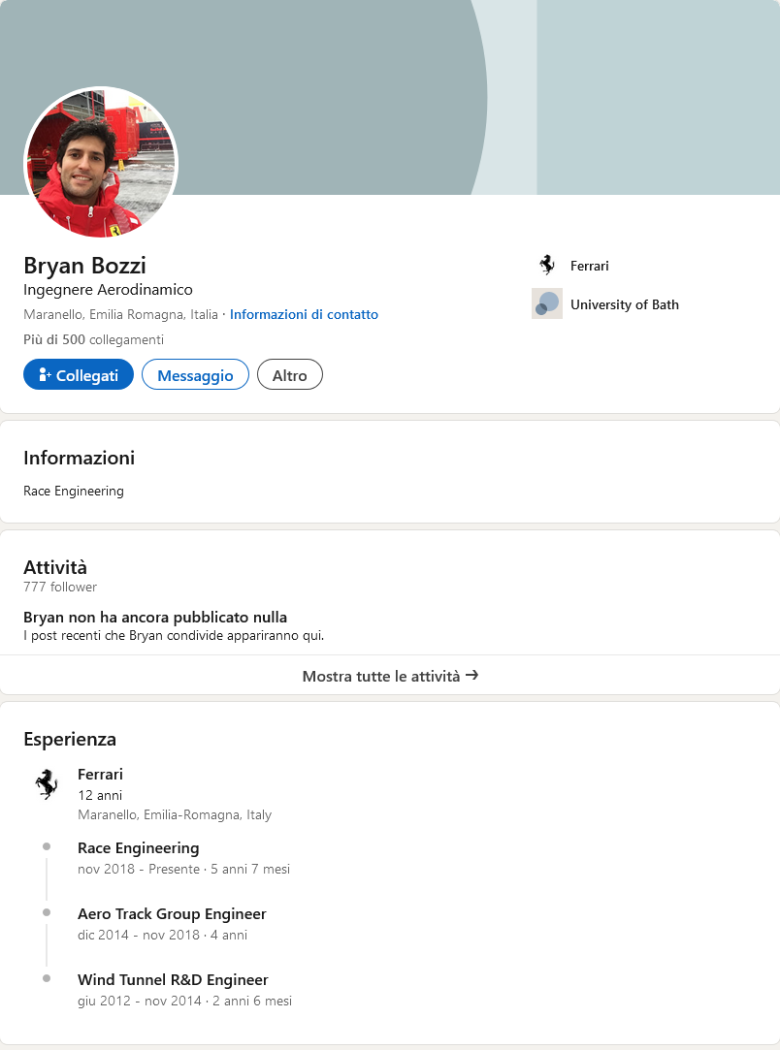The height and width of the screenshot is (1050, 780).
Task: Select the Race Engineering role title
Action: [x=139, y=848]
